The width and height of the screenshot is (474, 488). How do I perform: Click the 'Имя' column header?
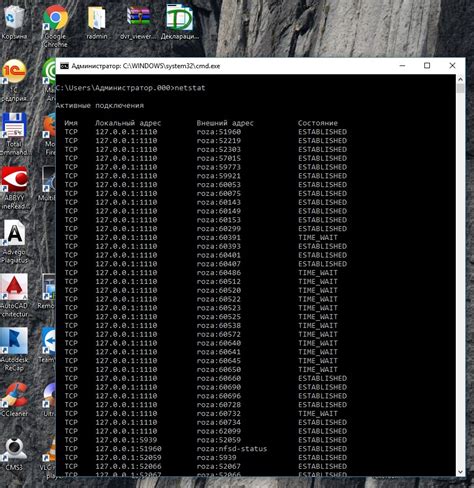point(71,123)
